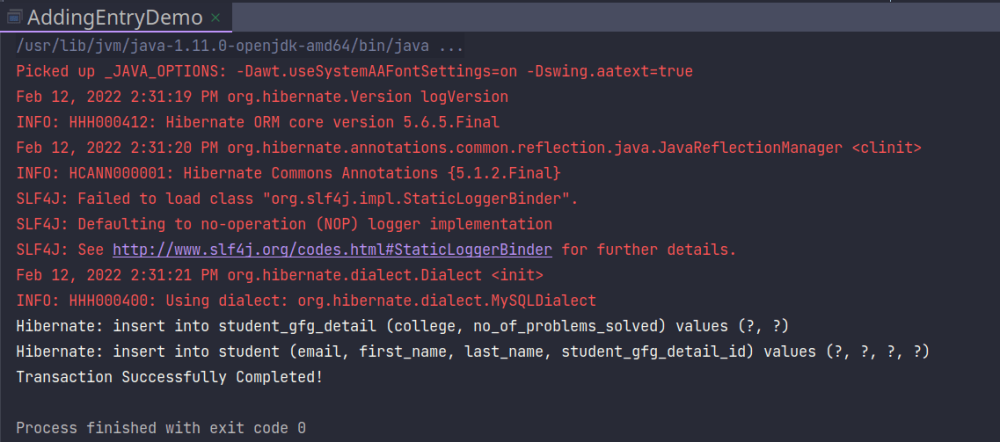This screenshot has height=442, width=1000.
Task: Click the org.hibernate.Version logVersion line
Action: click(262, 97)
